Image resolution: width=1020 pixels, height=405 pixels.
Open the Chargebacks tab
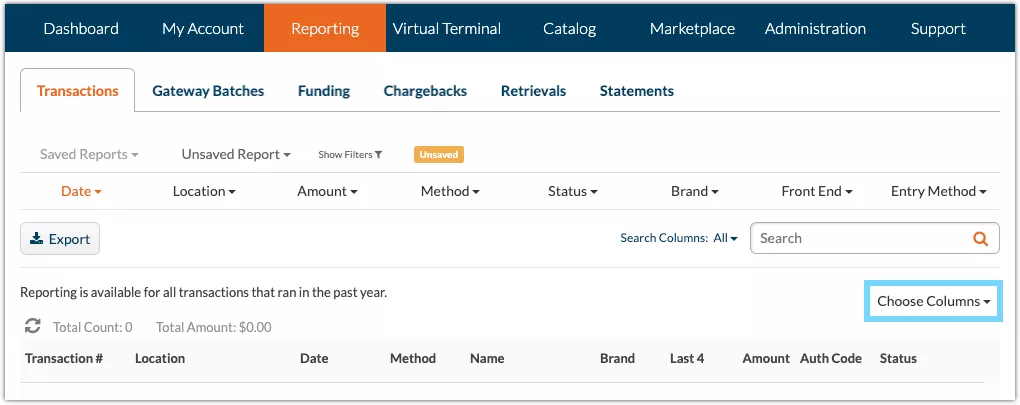pos(425,91)
